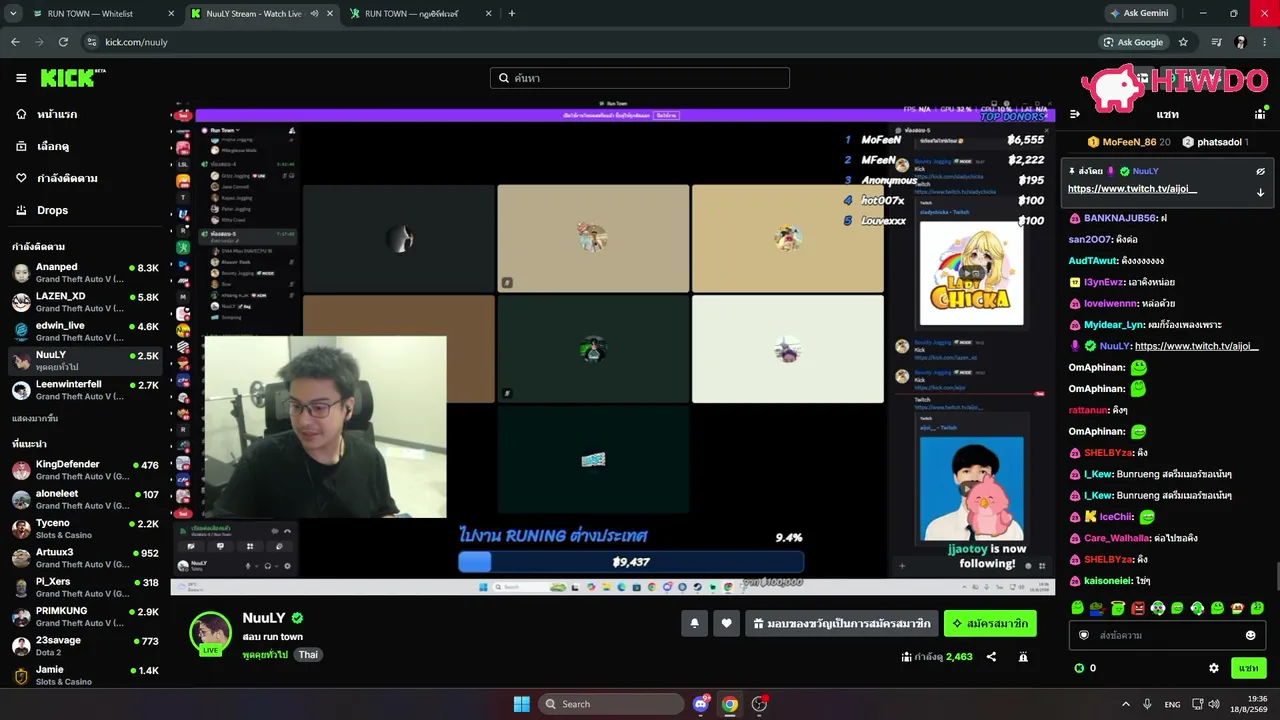Open PRIMKUNG recommended channel
The width and height of the screenshot is (1280, 720).
85,616
